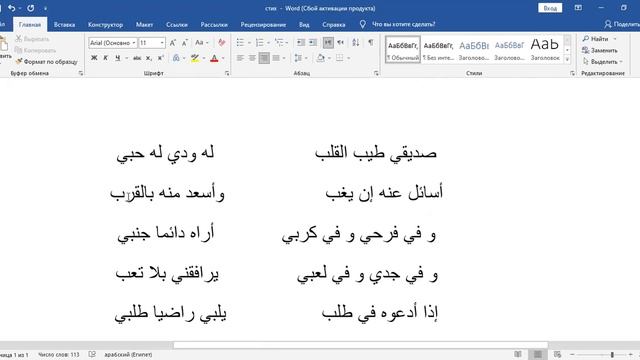The image size is (640, 360).
Task: Apply the Обычный (Normal) style
Action: point(403,49)
